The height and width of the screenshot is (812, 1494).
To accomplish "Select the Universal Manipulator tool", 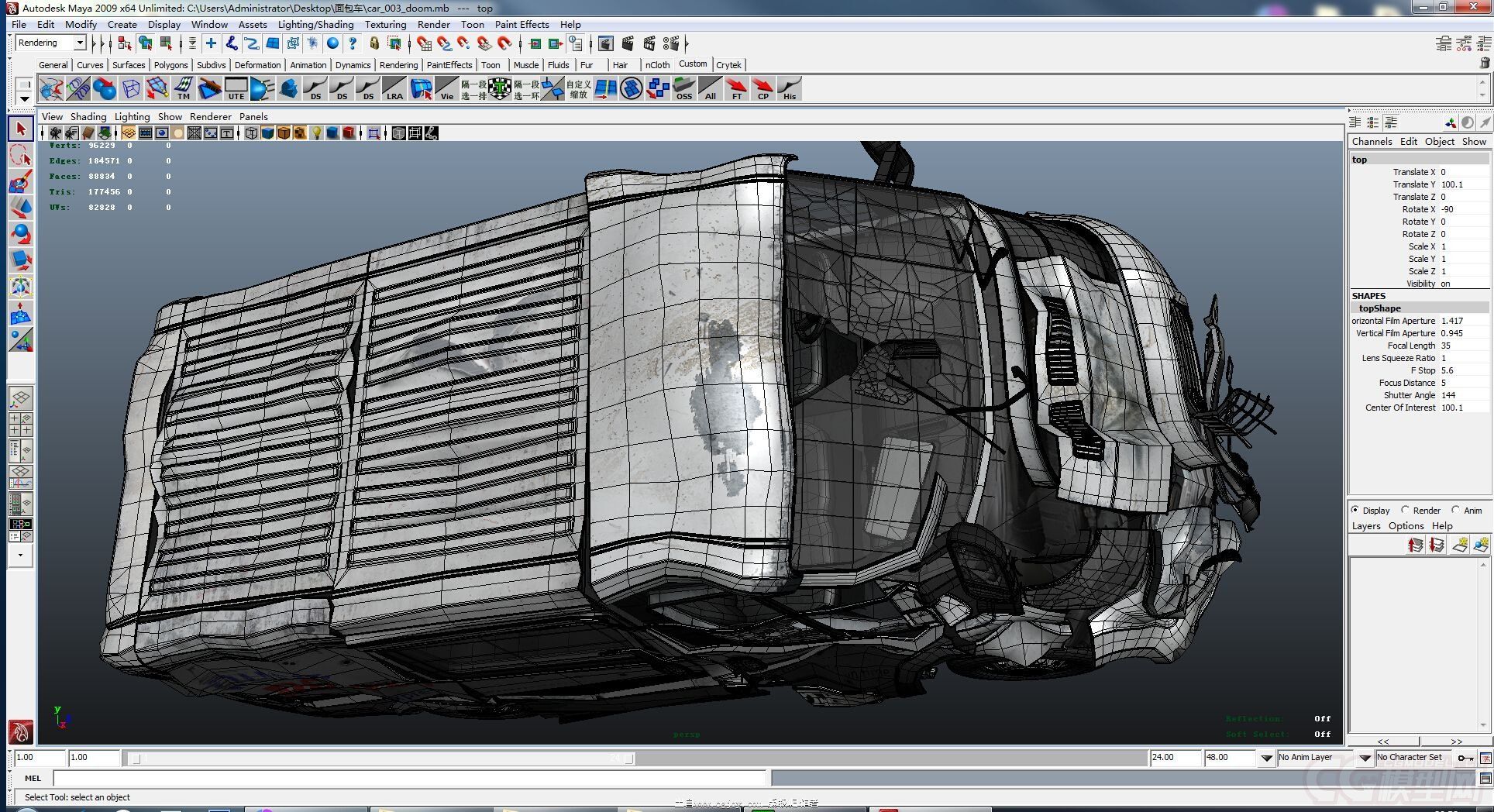I will coord(21,287).
